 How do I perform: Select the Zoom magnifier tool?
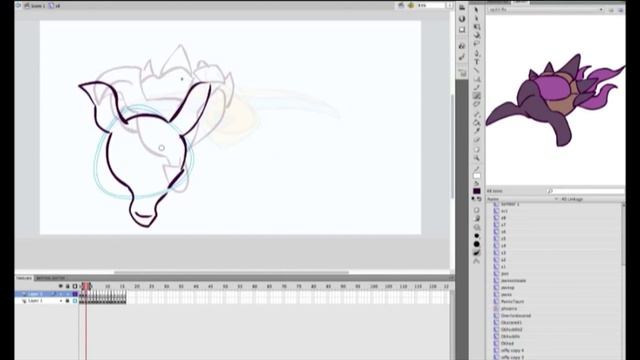tap(477, 158)
